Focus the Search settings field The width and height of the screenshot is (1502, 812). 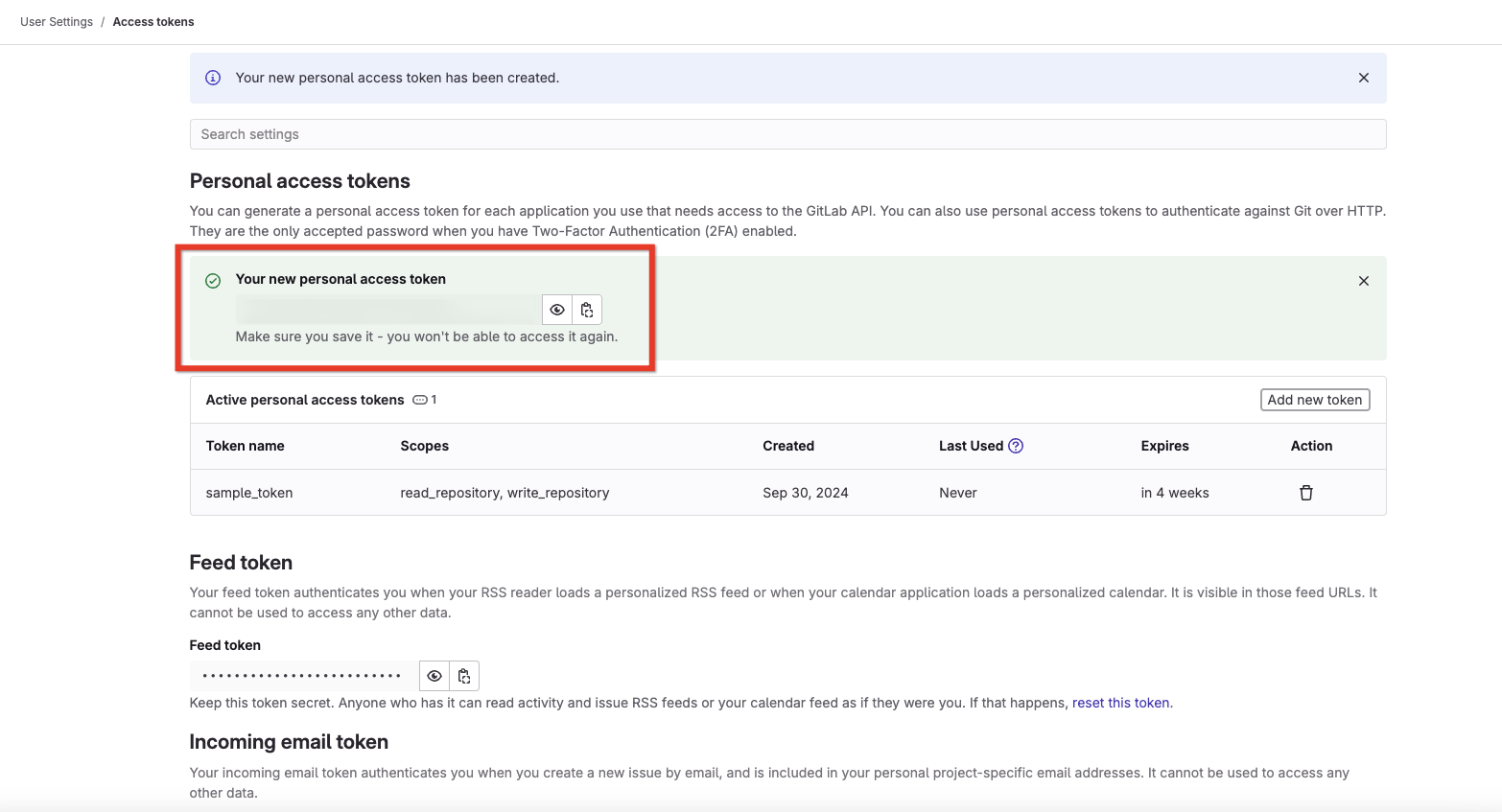click(786, 134)
